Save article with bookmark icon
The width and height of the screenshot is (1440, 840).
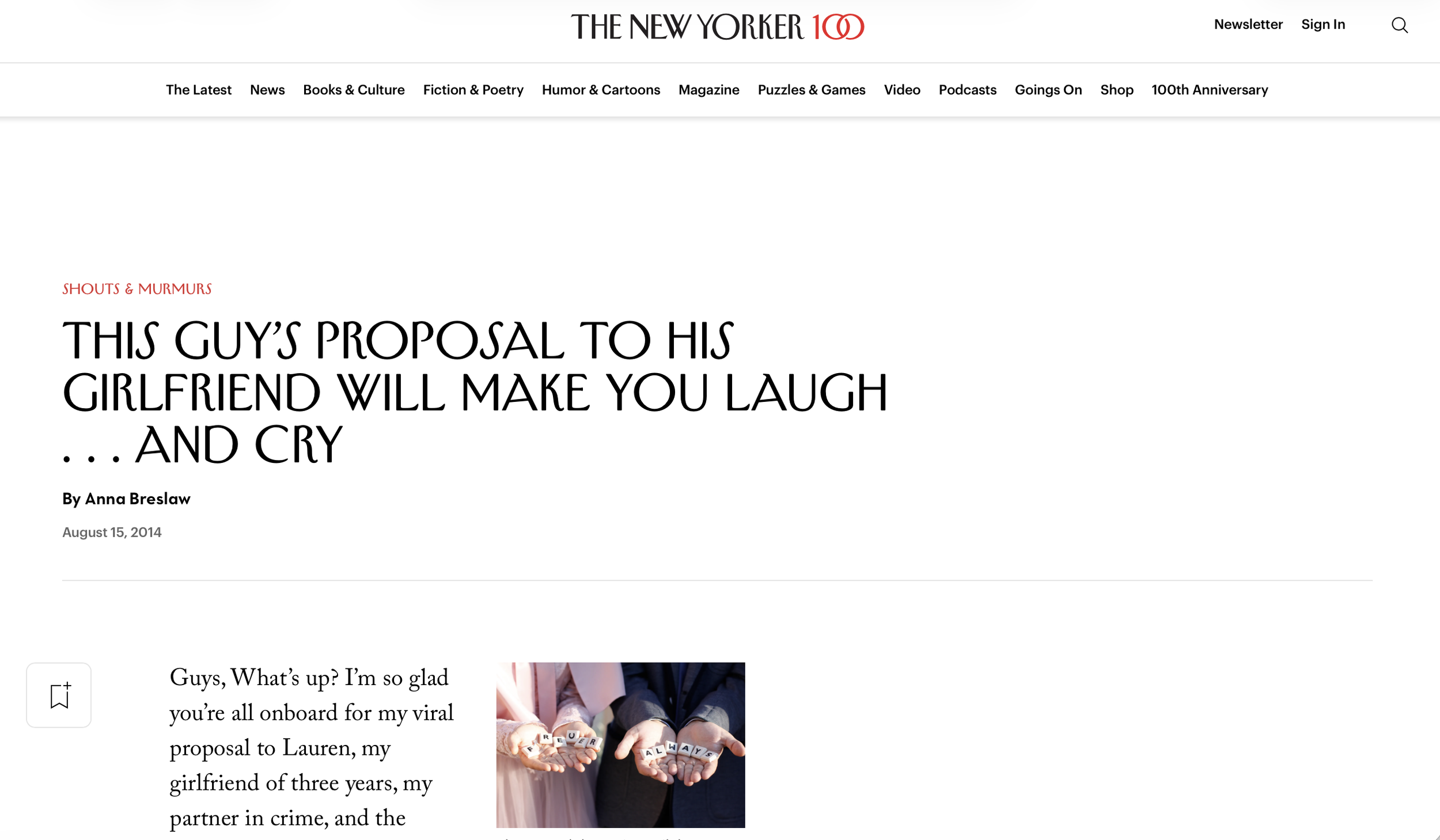(59, 695)
